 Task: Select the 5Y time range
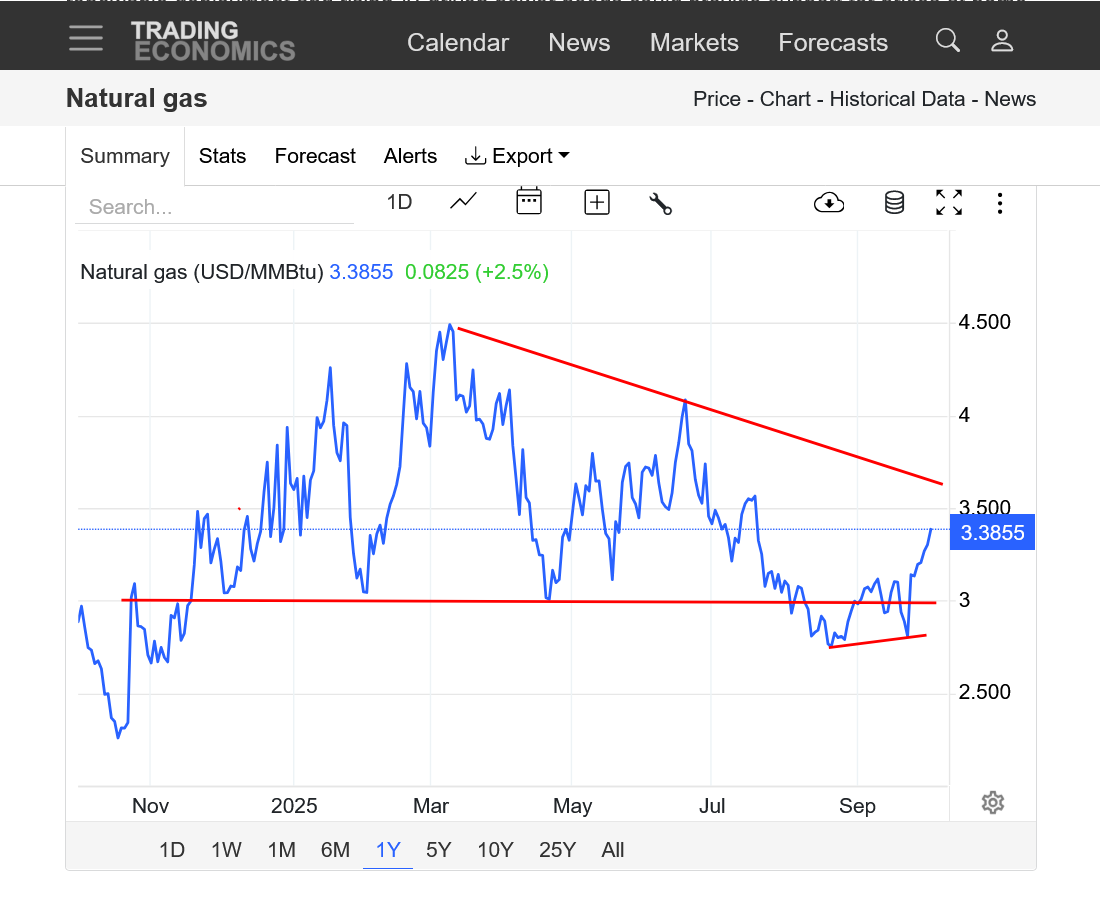pos(438,850)
